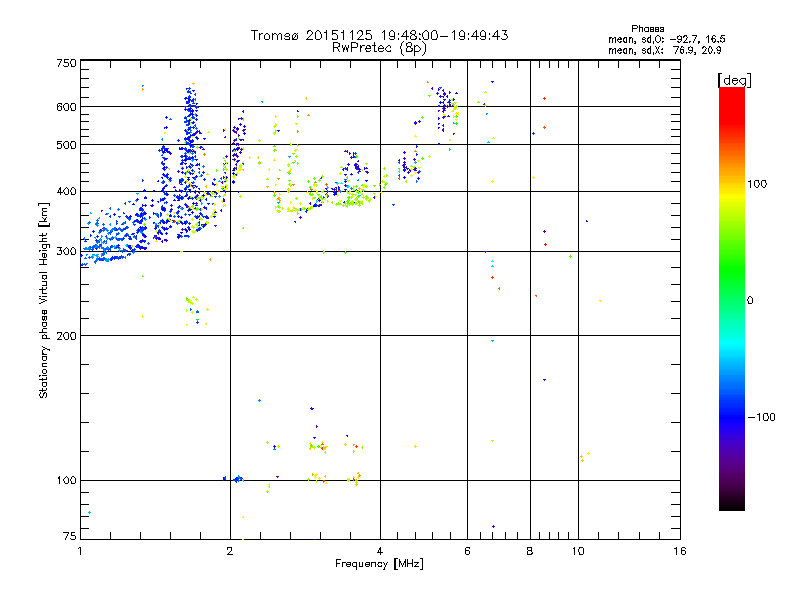Click y-axis tick label '600'
800x600 pixels.
coord(66,107)
